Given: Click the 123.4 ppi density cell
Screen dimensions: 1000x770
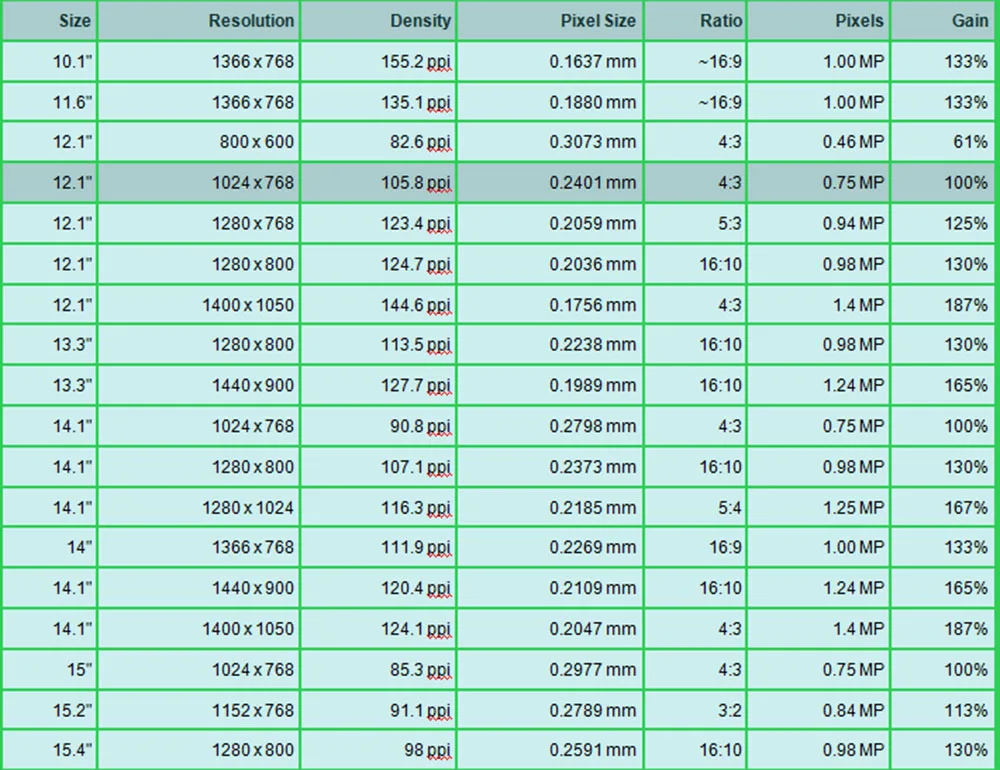Looking at the screenshot, I should [379, 224].
